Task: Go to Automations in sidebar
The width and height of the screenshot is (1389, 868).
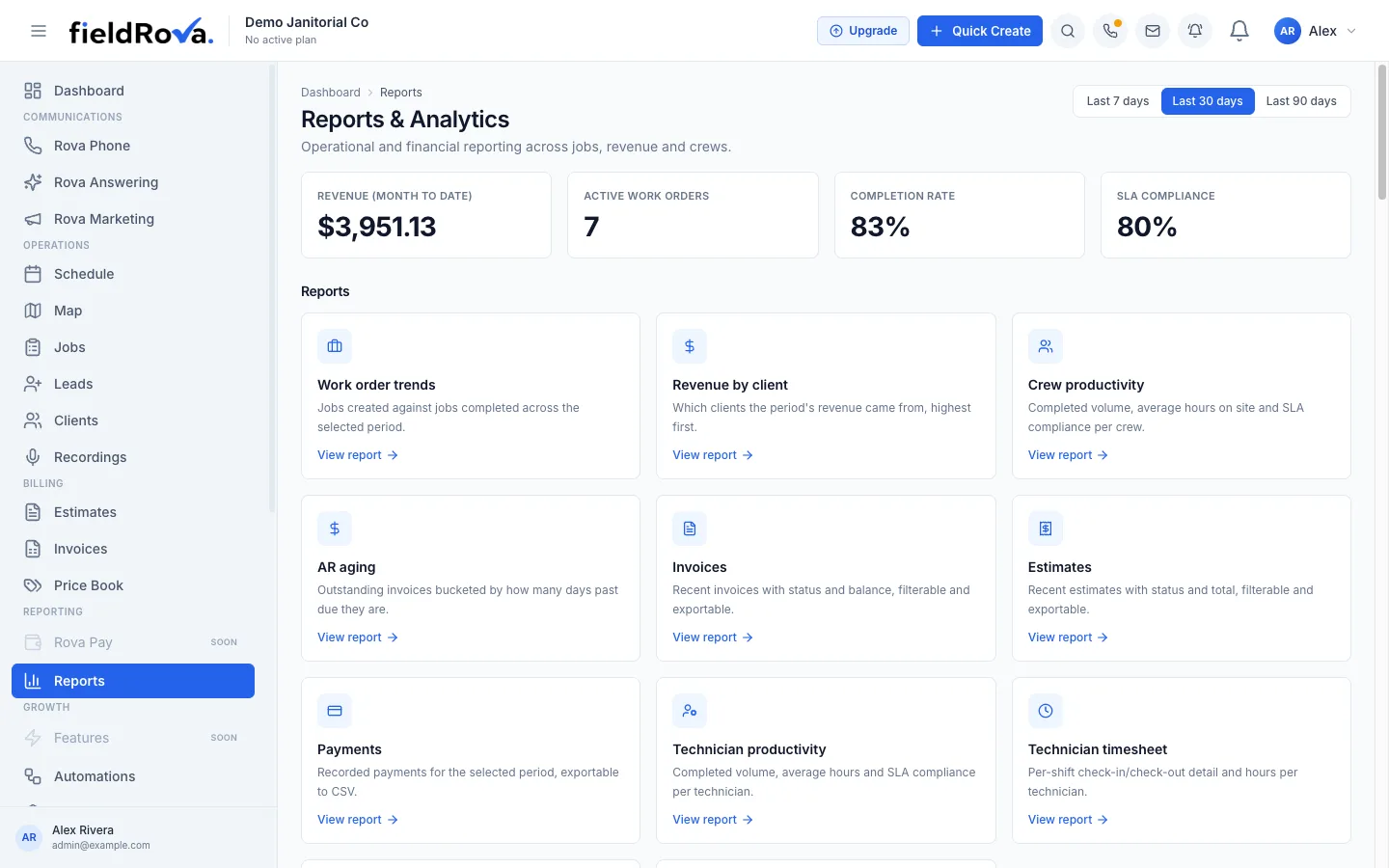Action: 133,776
